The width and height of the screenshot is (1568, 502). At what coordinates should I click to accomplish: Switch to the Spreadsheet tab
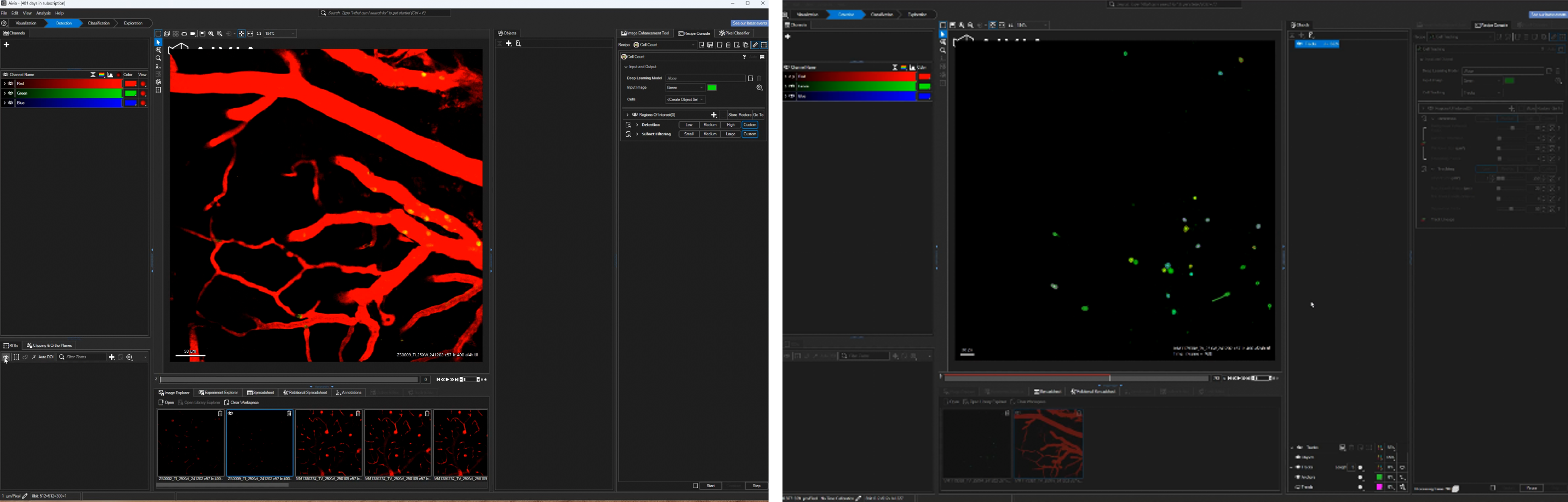click(x=261, y=393)
